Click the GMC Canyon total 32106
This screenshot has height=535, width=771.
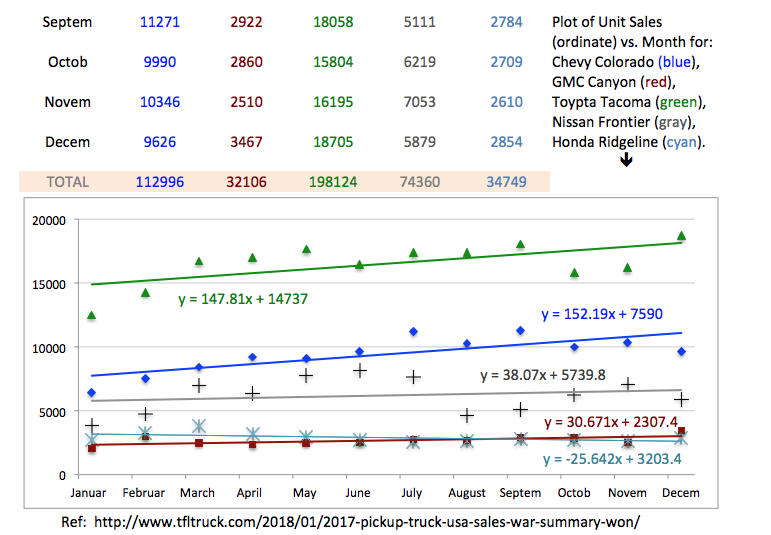(246, 182)
